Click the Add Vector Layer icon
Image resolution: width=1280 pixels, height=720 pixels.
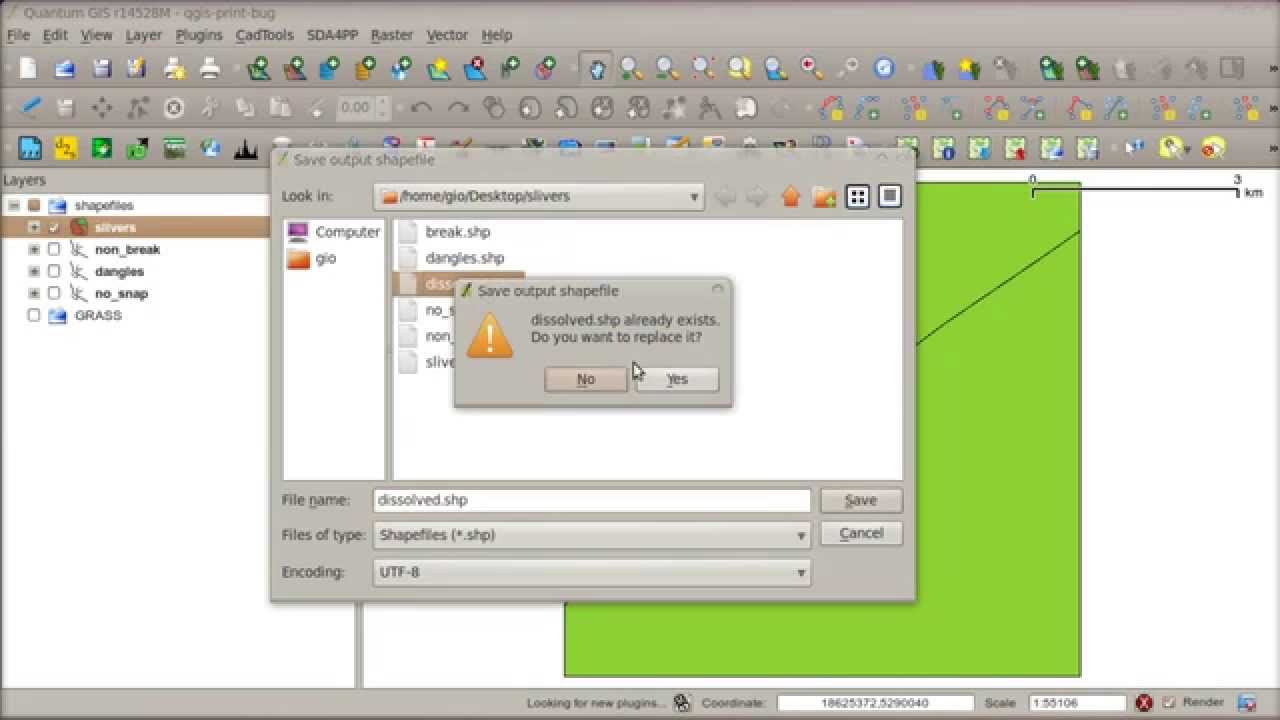(258, 70)
